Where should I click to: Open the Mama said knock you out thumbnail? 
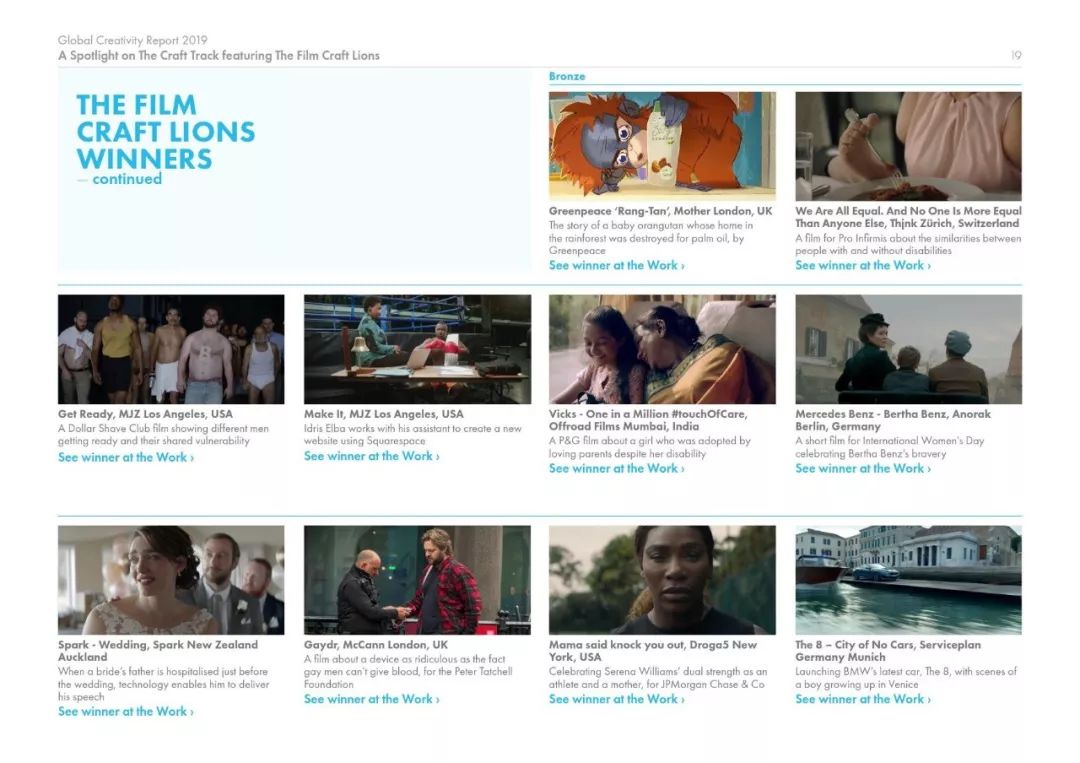[x=662, y=580]
